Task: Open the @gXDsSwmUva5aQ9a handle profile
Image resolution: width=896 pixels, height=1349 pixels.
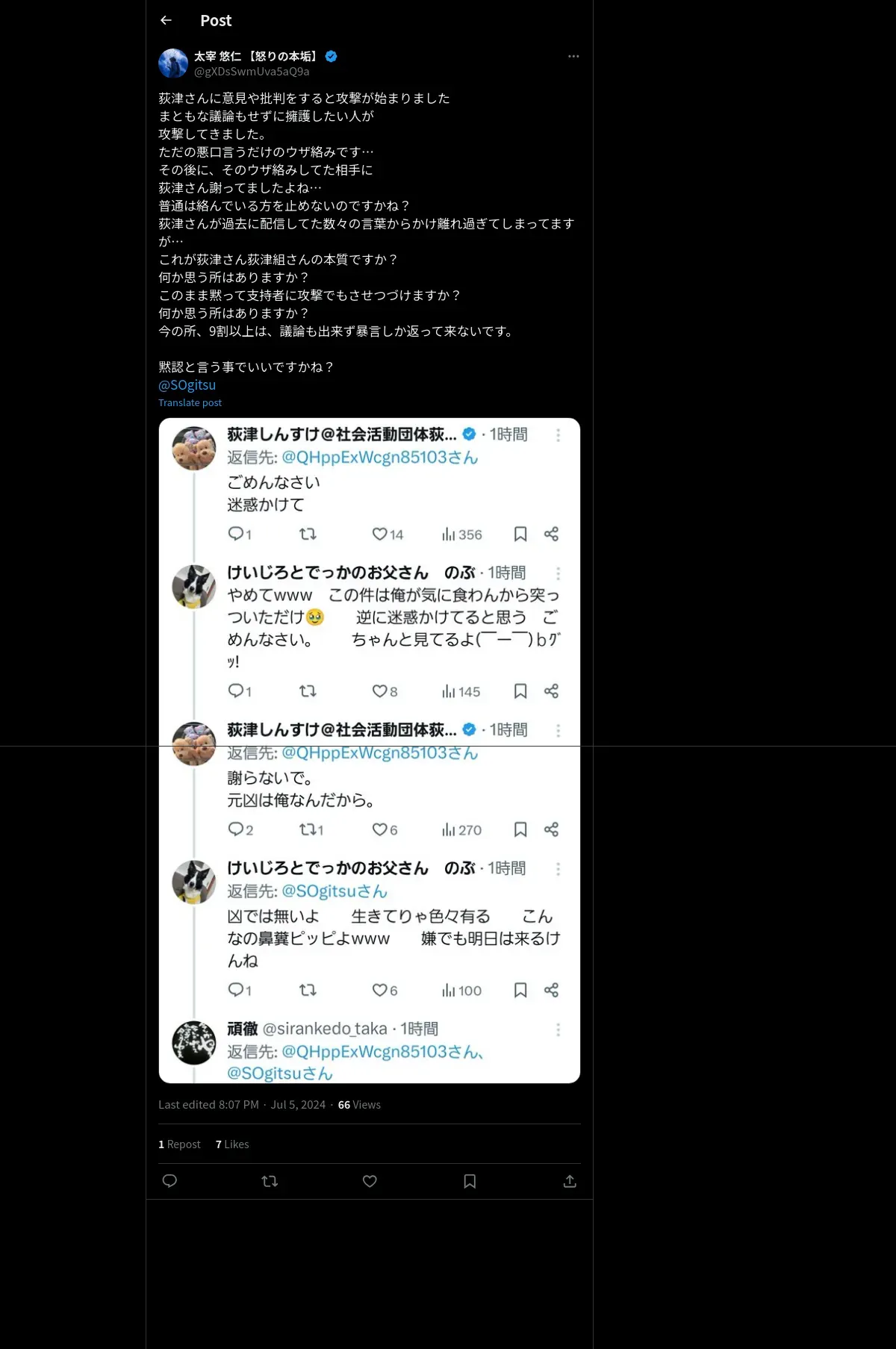Action: (252, 72)
